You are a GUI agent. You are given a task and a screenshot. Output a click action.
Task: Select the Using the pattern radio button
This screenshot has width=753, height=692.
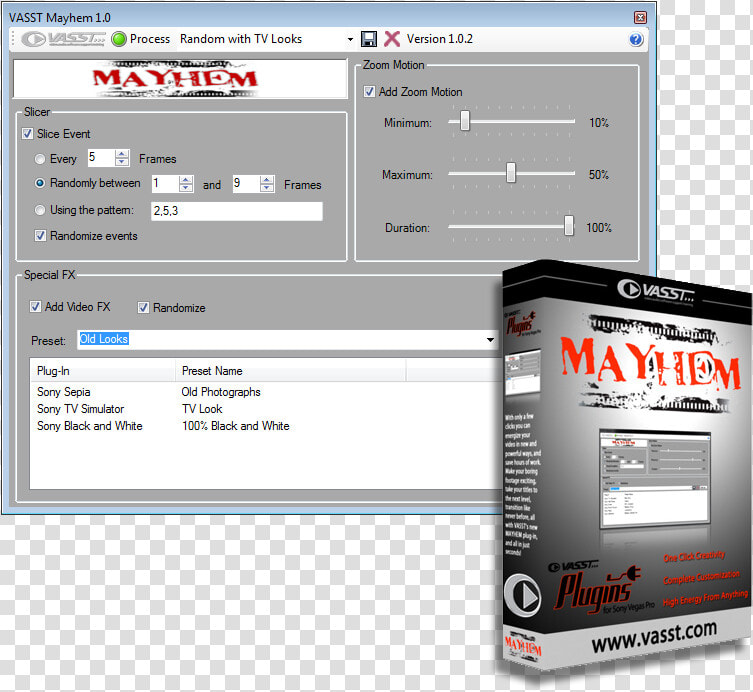coord(40,210)
